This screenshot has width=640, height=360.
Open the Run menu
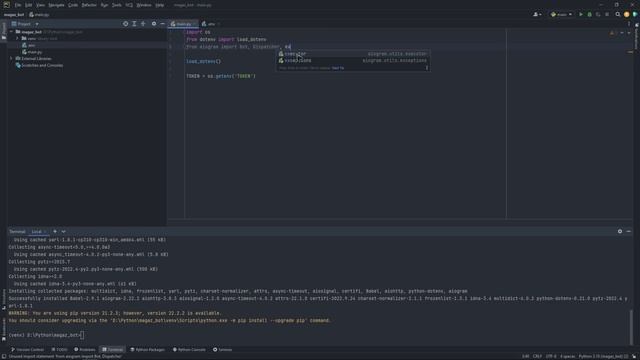coord(104,5)
